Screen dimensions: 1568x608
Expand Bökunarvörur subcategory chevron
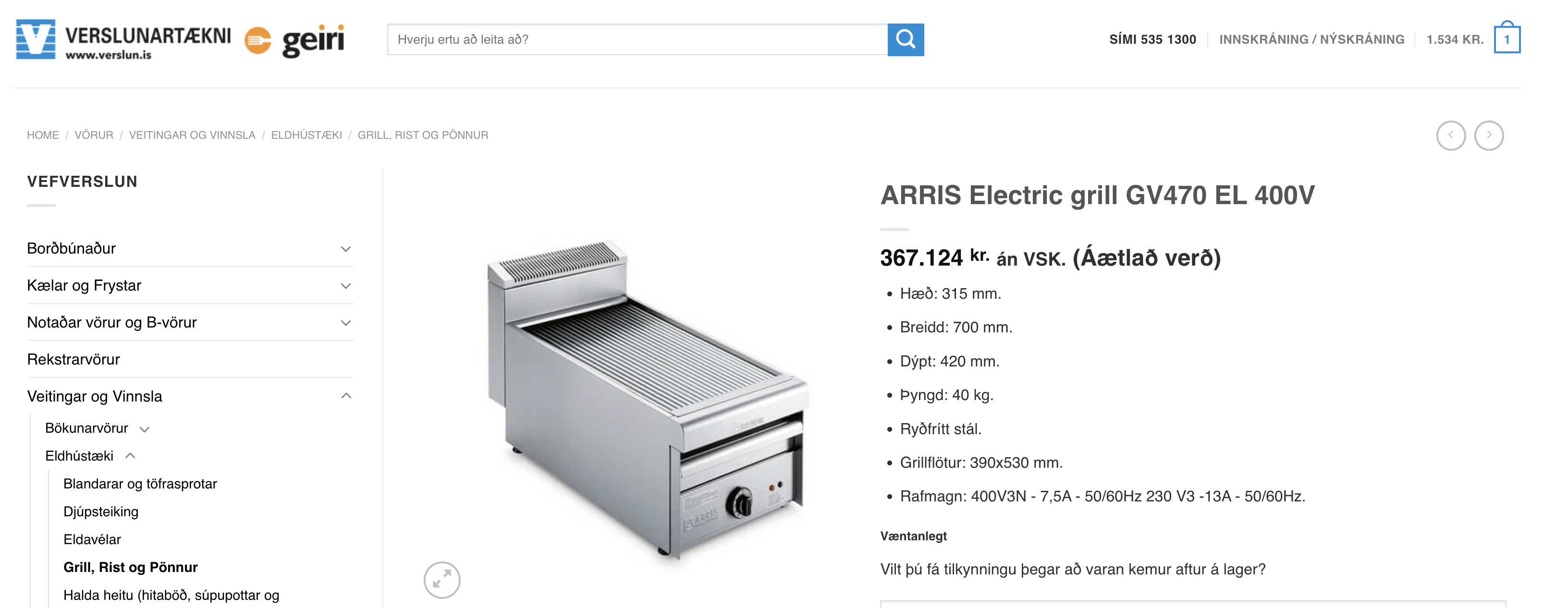(144, 429)
